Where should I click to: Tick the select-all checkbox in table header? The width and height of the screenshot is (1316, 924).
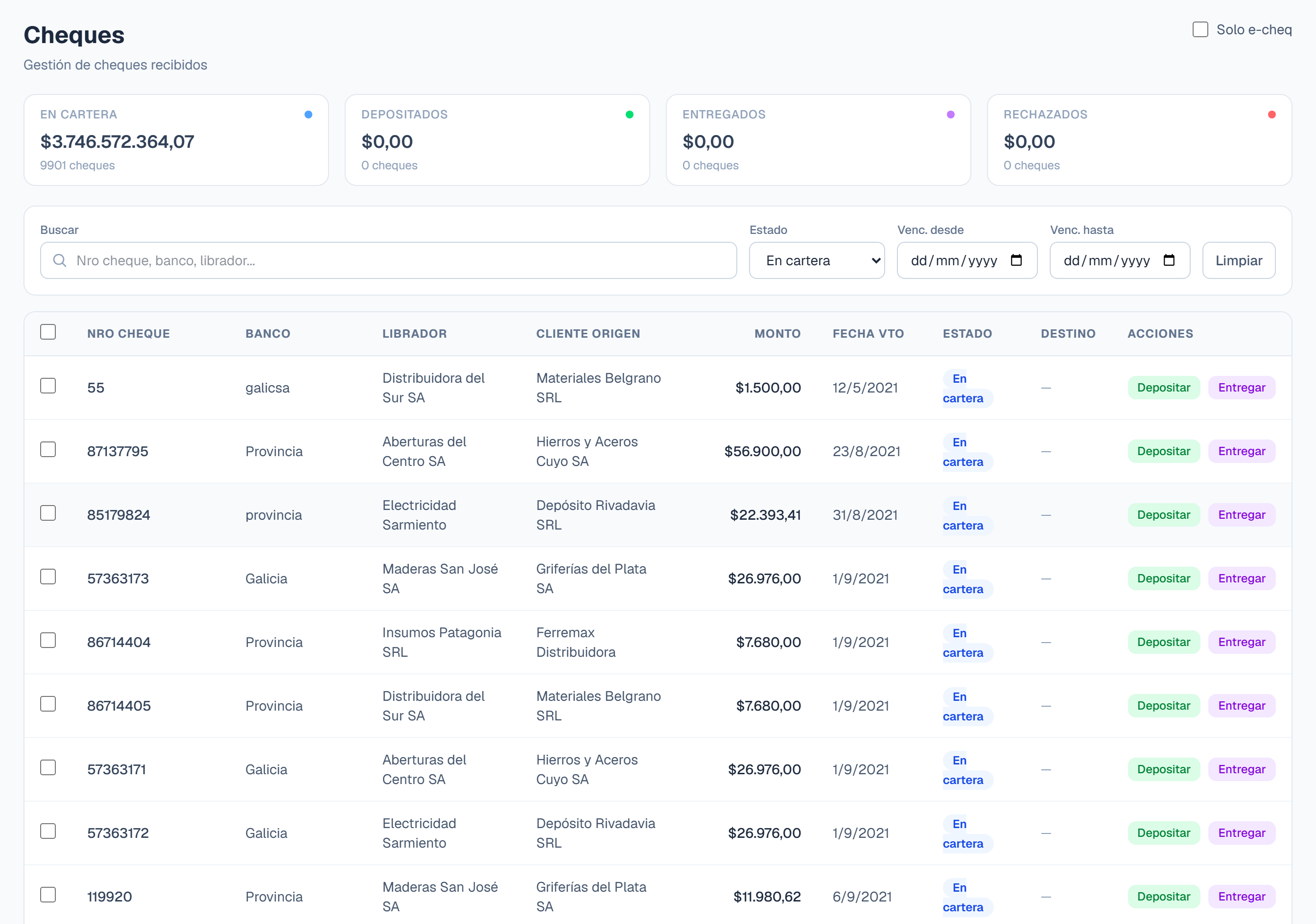point(48,332)
